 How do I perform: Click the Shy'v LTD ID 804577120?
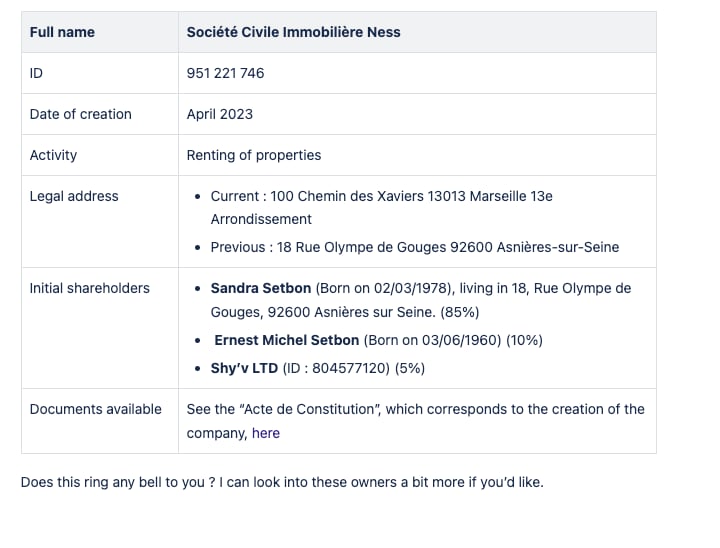tap(336, 368)
